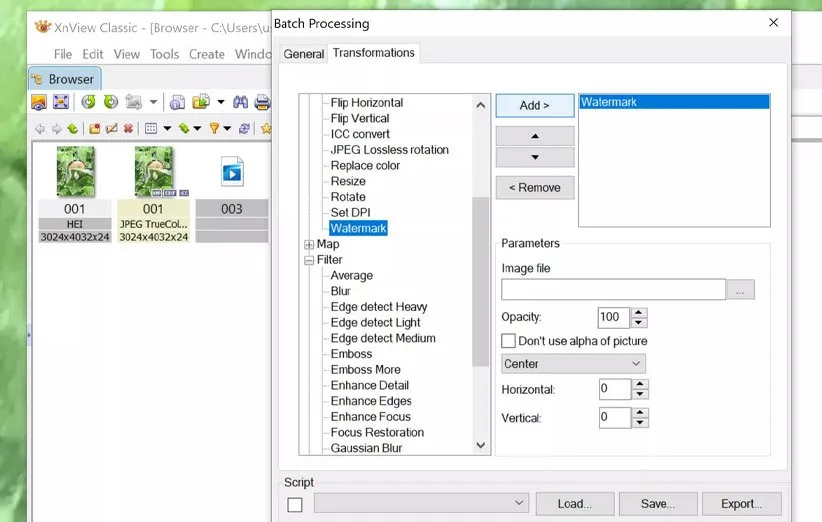The width and height of the screenshot is (822, 522).
Task: Click the new folder toolbar icon
Action: [95, 128]
